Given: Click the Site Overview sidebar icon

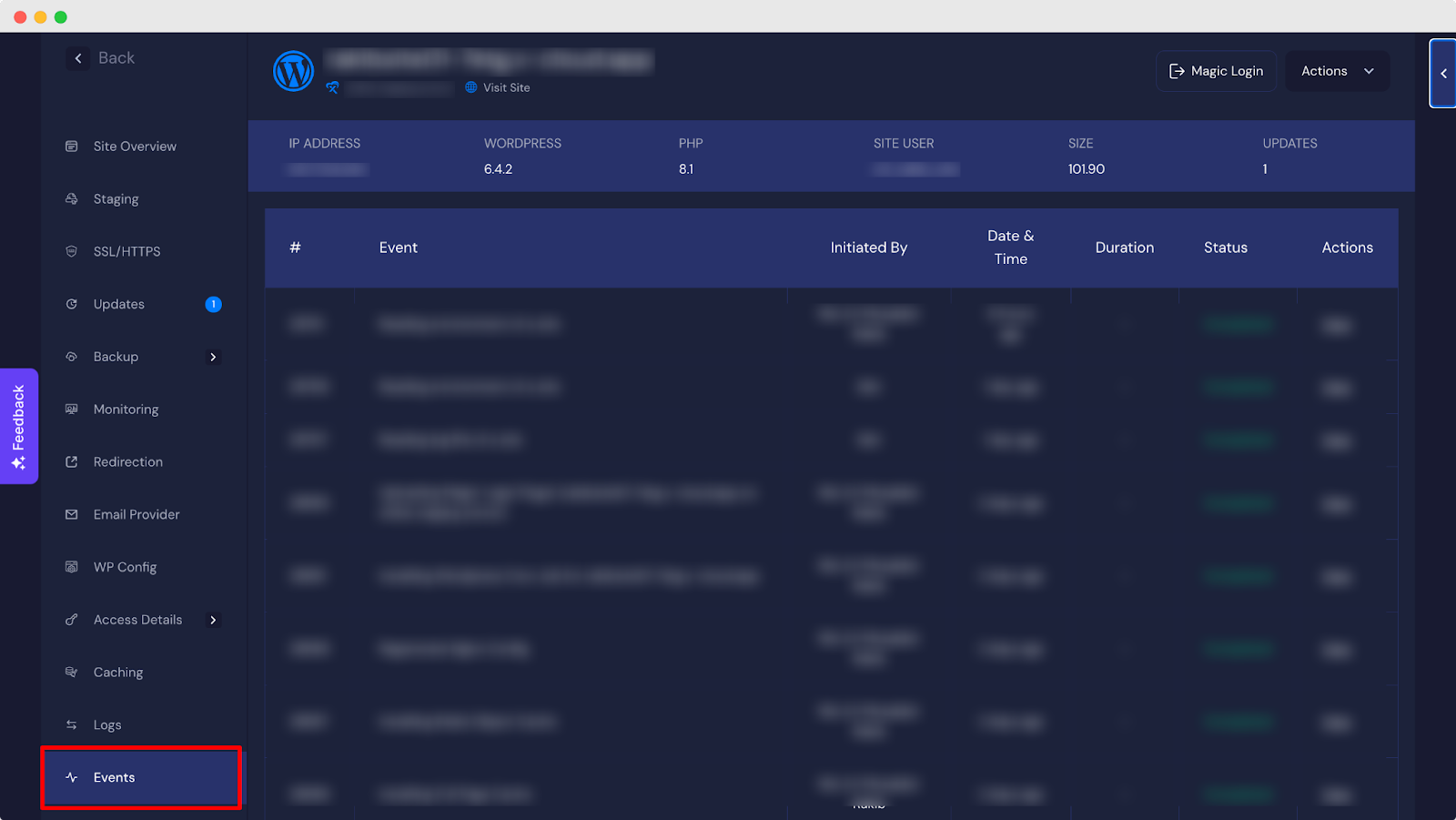Looking at the screenshot, I should (72, 147).
